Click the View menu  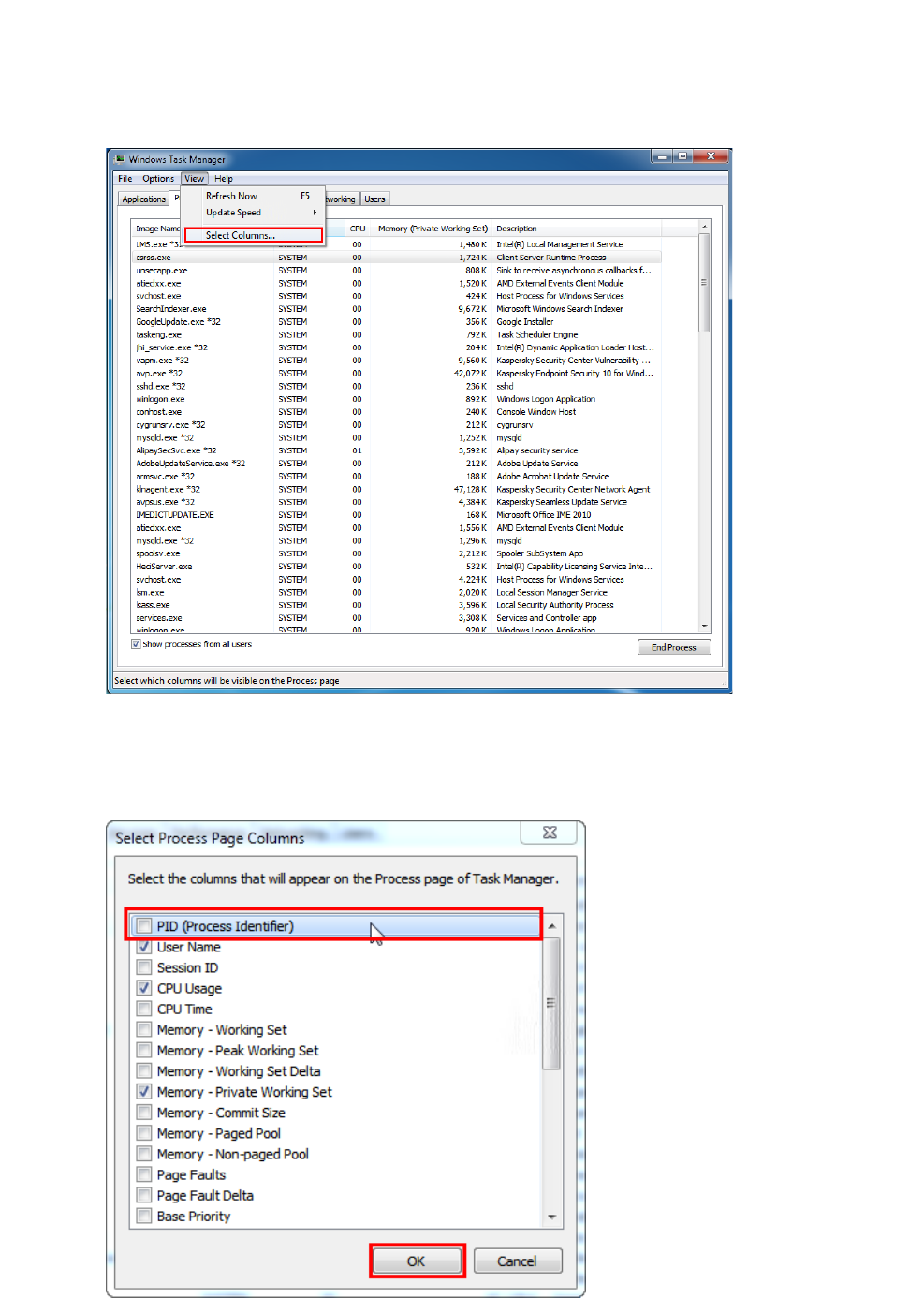pos(194,179)
